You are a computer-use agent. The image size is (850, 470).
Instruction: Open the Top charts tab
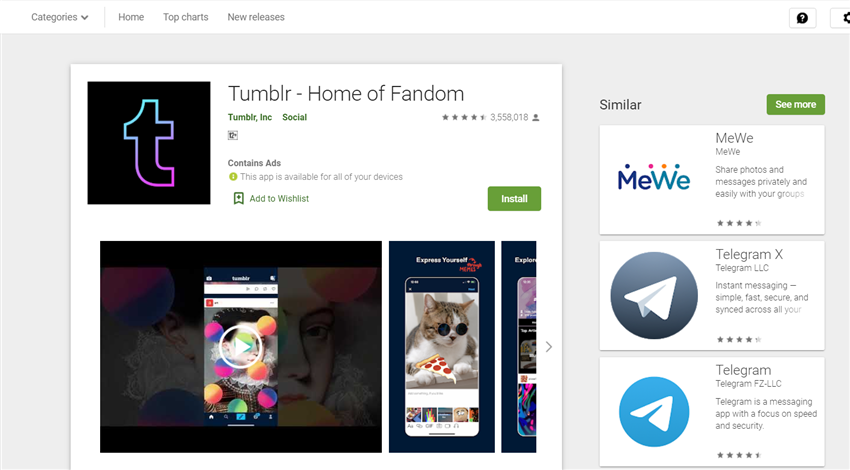pos(185,17)
